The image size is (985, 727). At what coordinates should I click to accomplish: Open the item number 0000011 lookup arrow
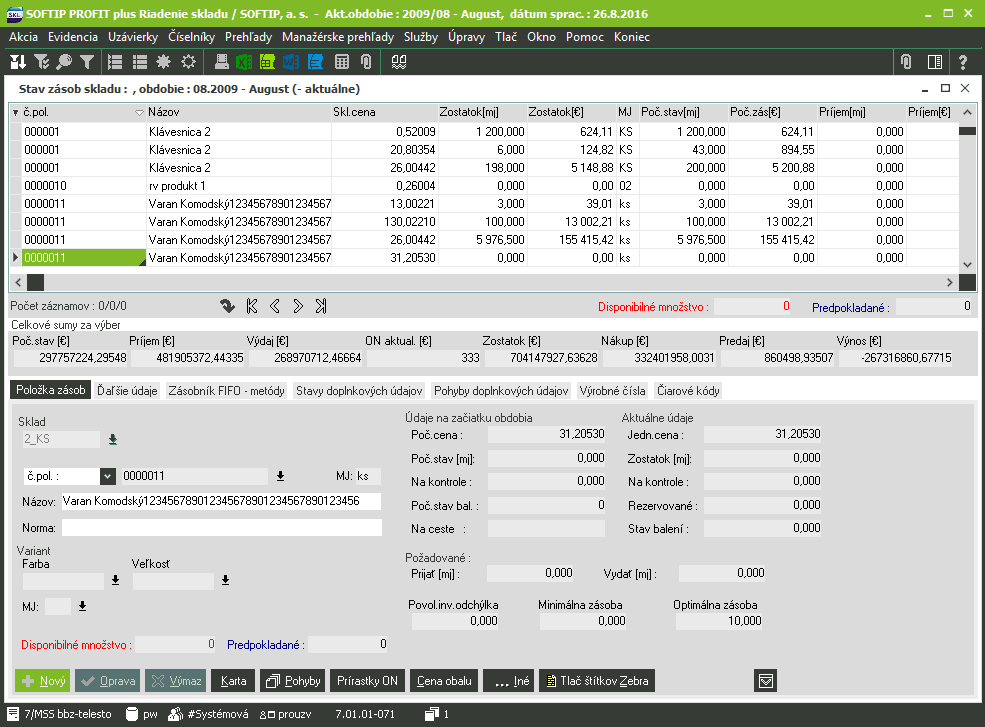(281, 476)
